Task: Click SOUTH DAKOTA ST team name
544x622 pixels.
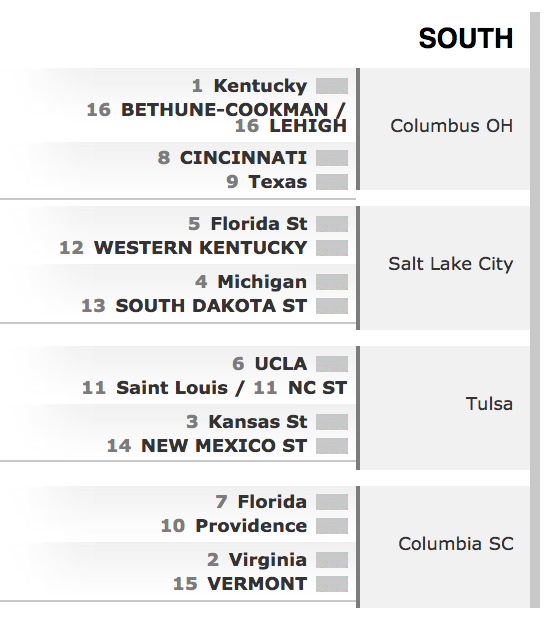Action: [x=211, y=306]
